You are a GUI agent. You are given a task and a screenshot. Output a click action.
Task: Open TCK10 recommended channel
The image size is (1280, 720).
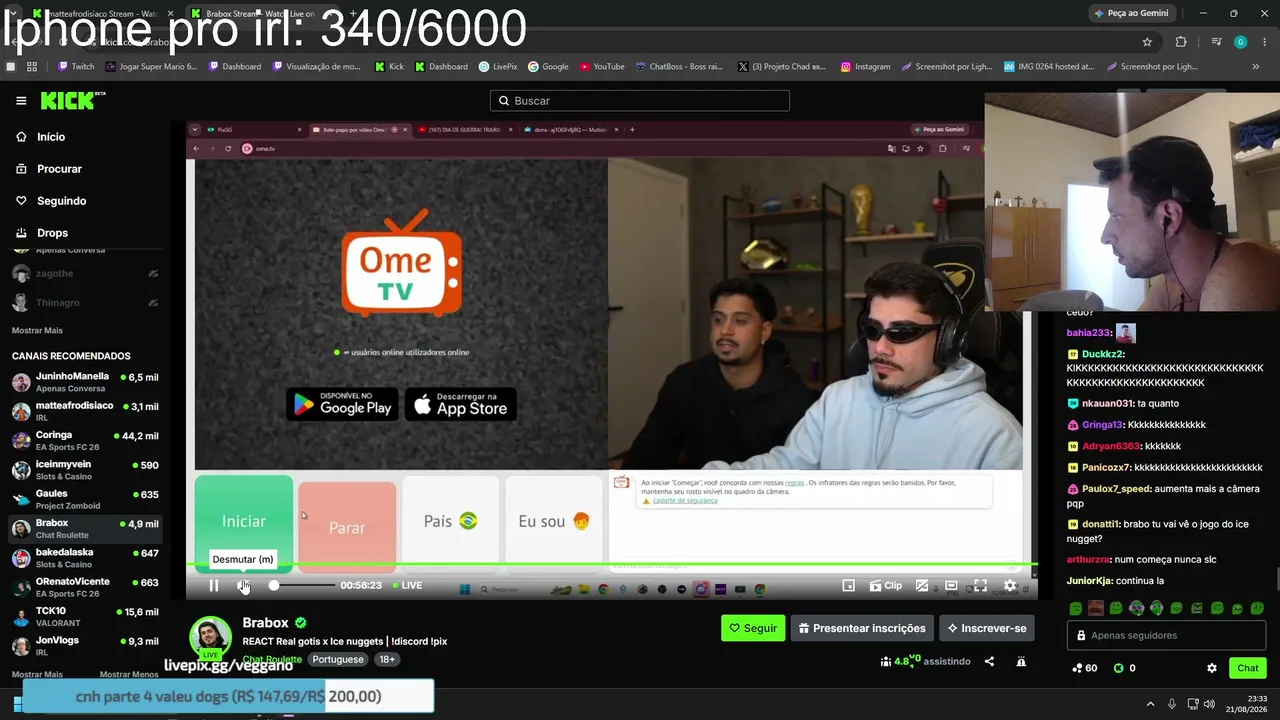point(85,616)
